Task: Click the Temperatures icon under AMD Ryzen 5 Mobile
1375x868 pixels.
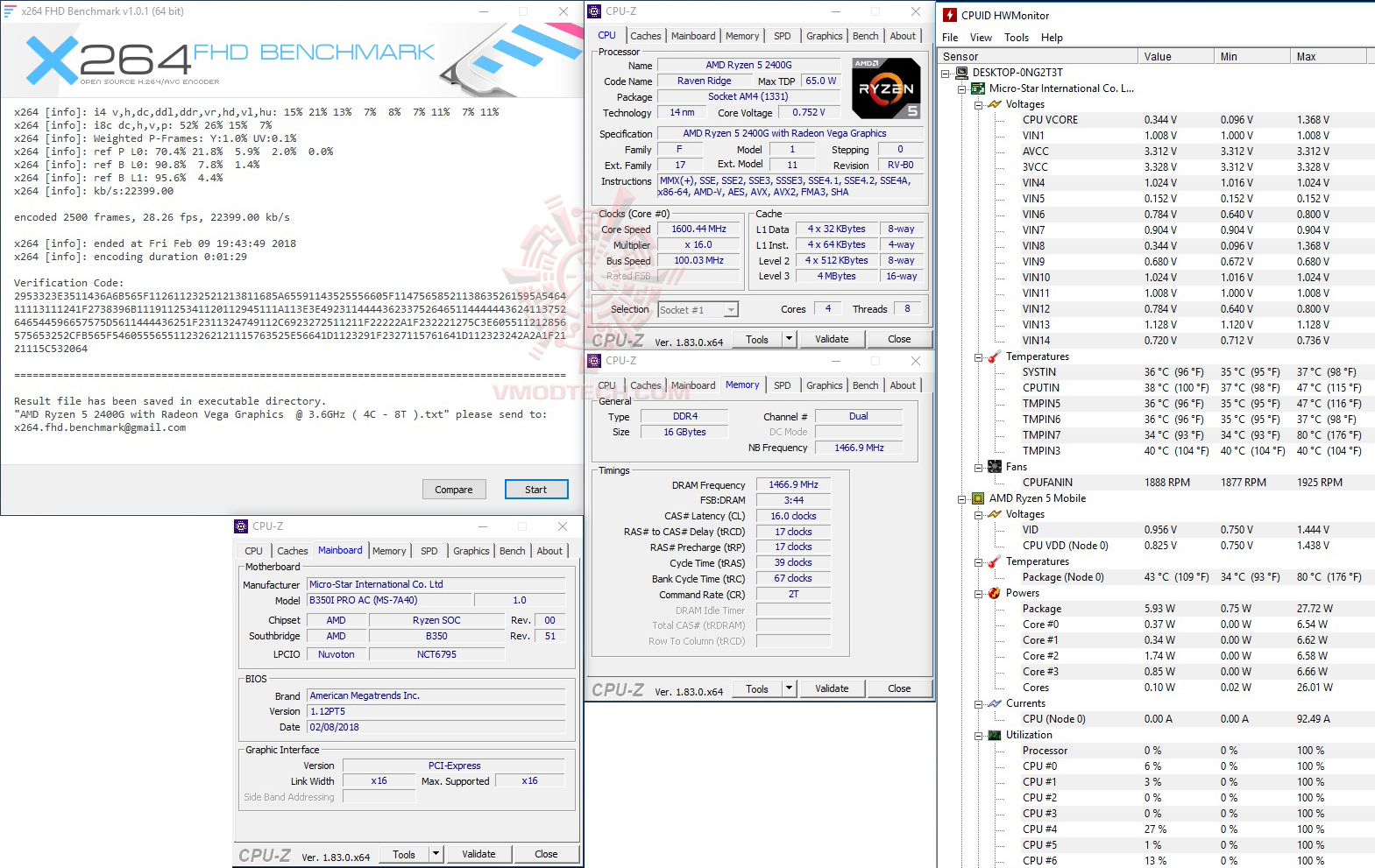Action: (x=995, y=561)
